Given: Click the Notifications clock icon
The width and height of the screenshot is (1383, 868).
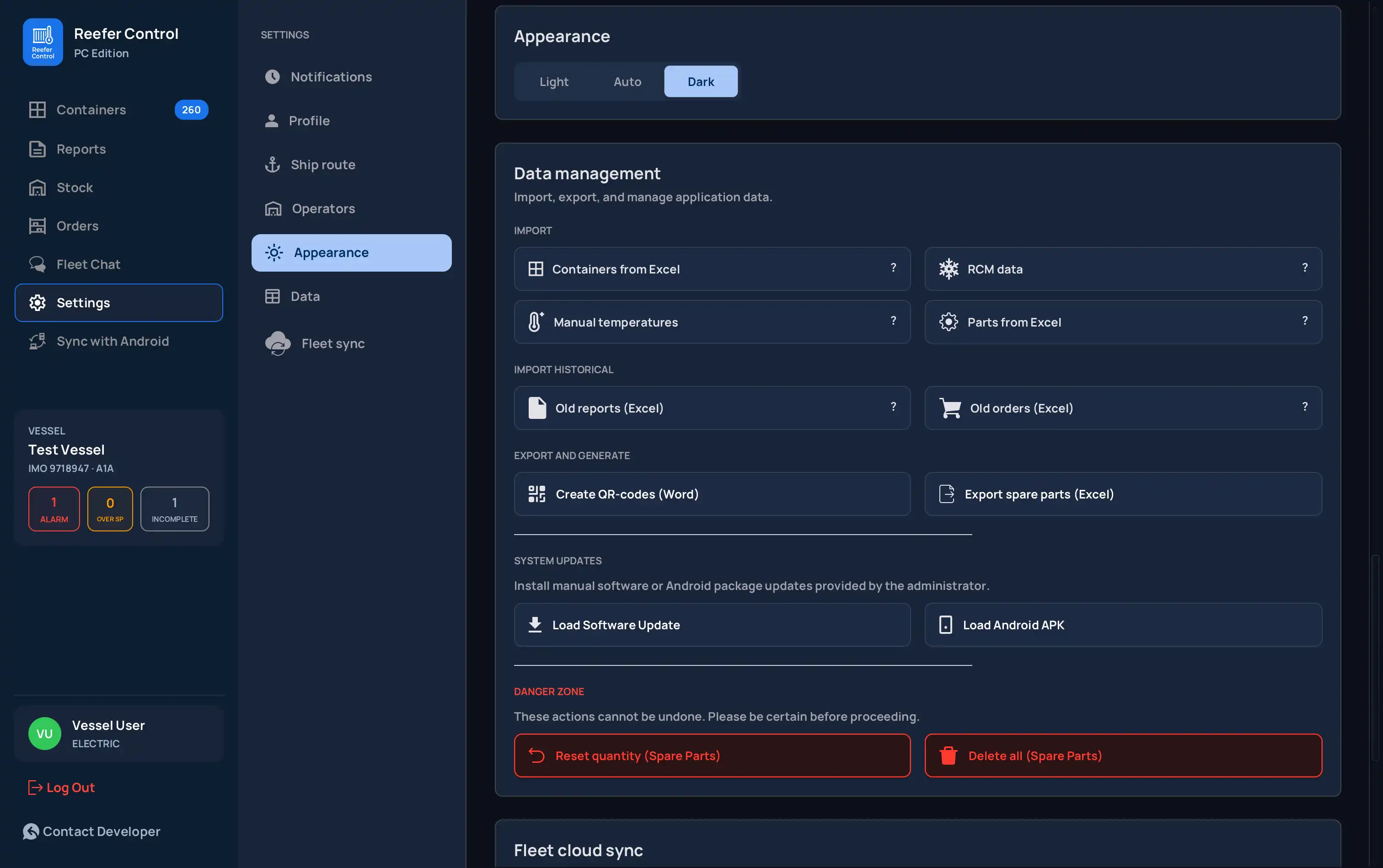Looking at the screenshot, I should pyautogui.click(x=272, y=77).
